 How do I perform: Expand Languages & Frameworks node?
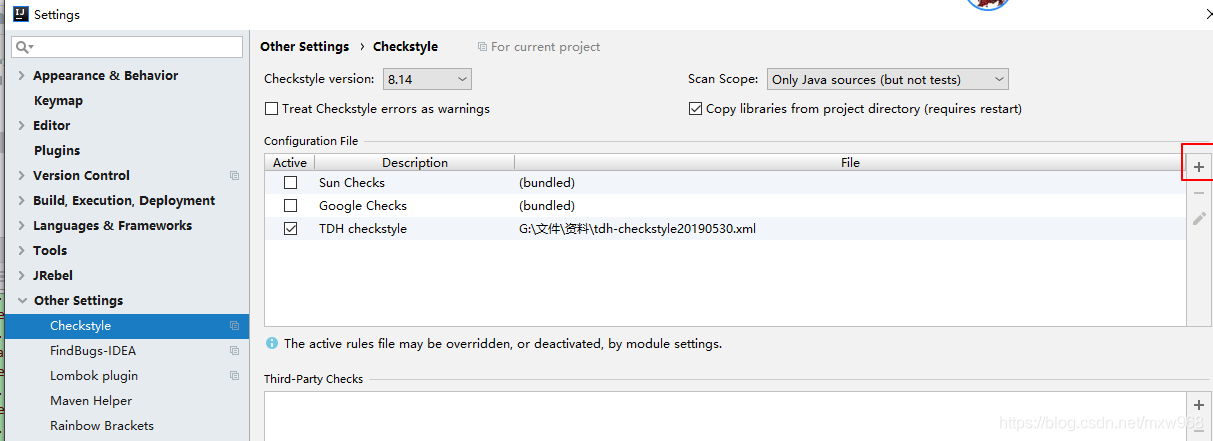(x=22, y=226)
